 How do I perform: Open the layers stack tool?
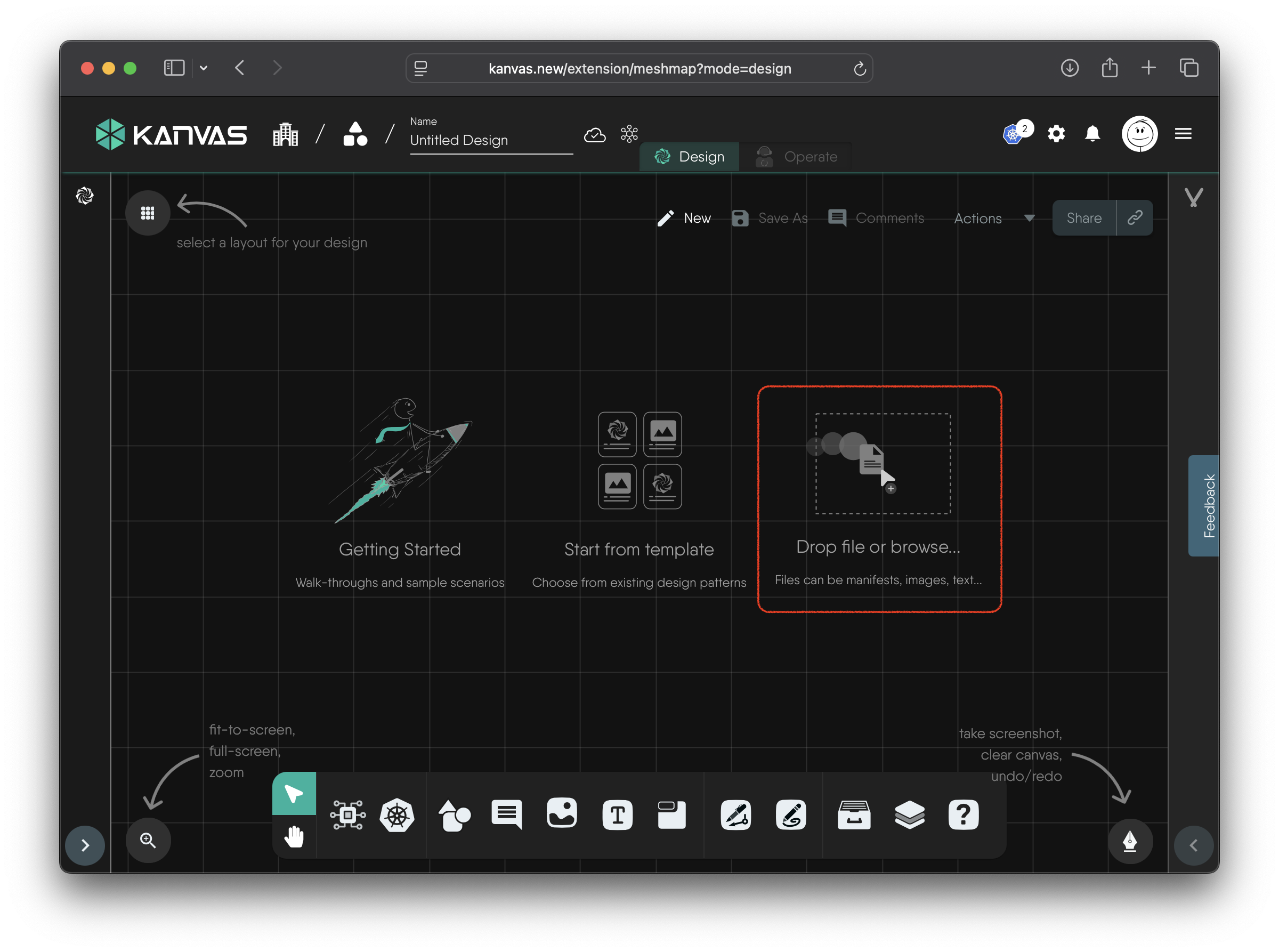coord(909,815)
